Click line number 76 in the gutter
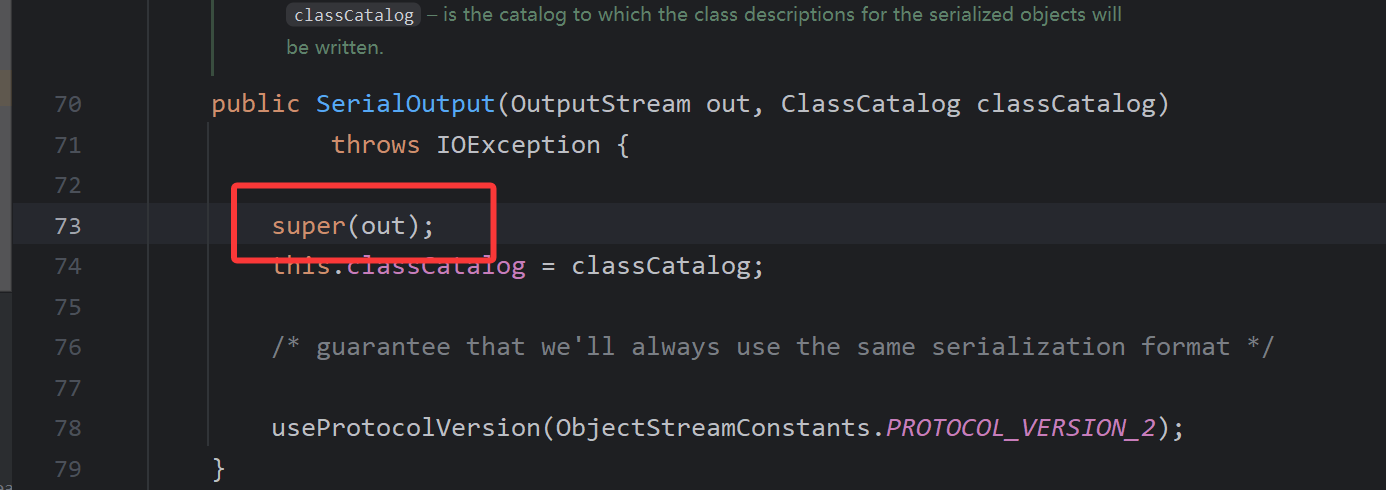This screenshot has height=490, width=1386. pos(68,347)
